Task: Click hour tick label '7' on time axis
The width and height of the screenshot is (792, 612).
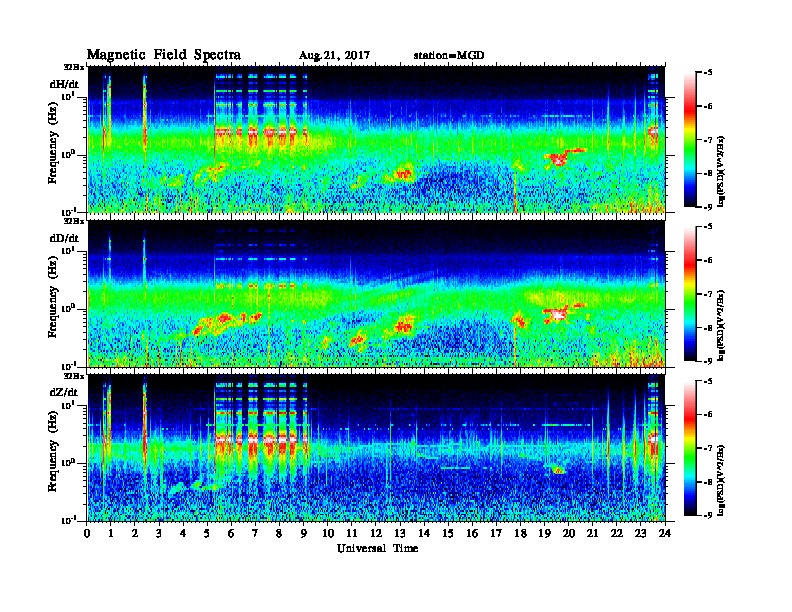Action: [x=255, y=533]
